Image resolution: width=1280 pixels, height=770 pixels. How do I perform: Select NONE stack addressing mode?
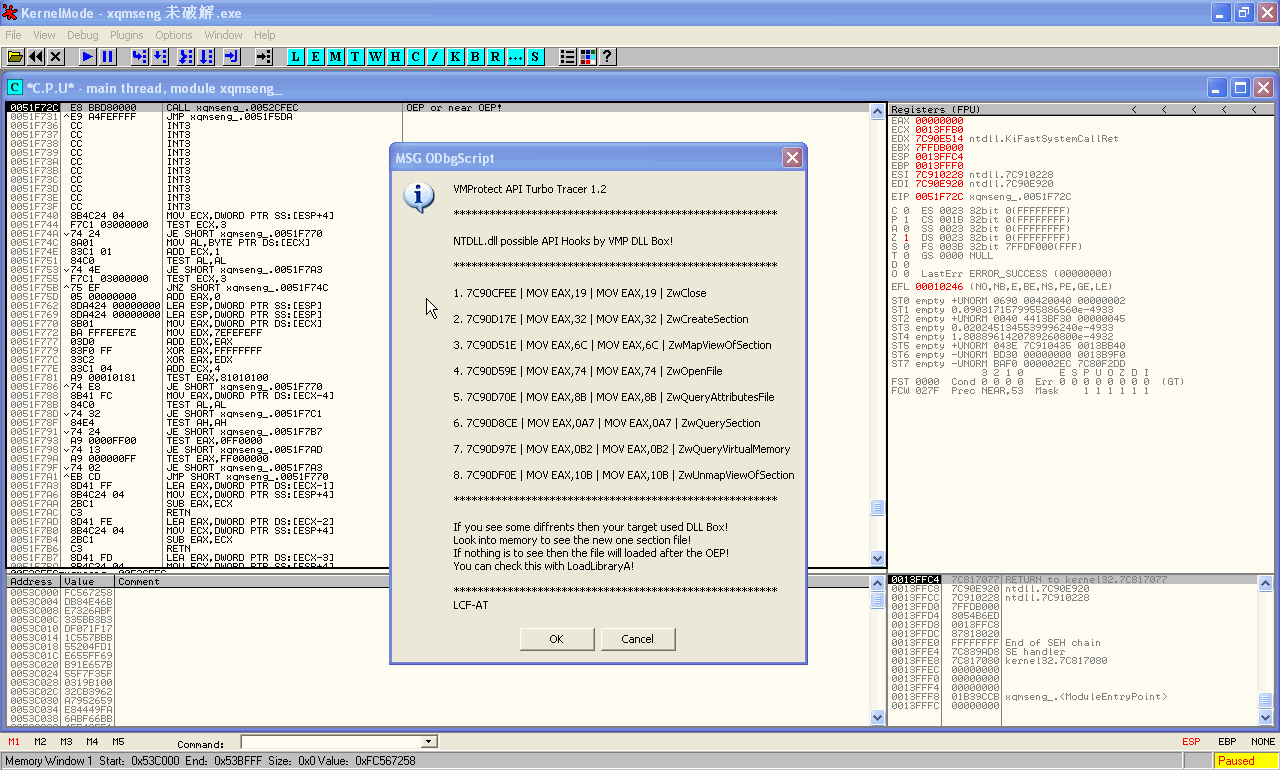[1263, 742]
